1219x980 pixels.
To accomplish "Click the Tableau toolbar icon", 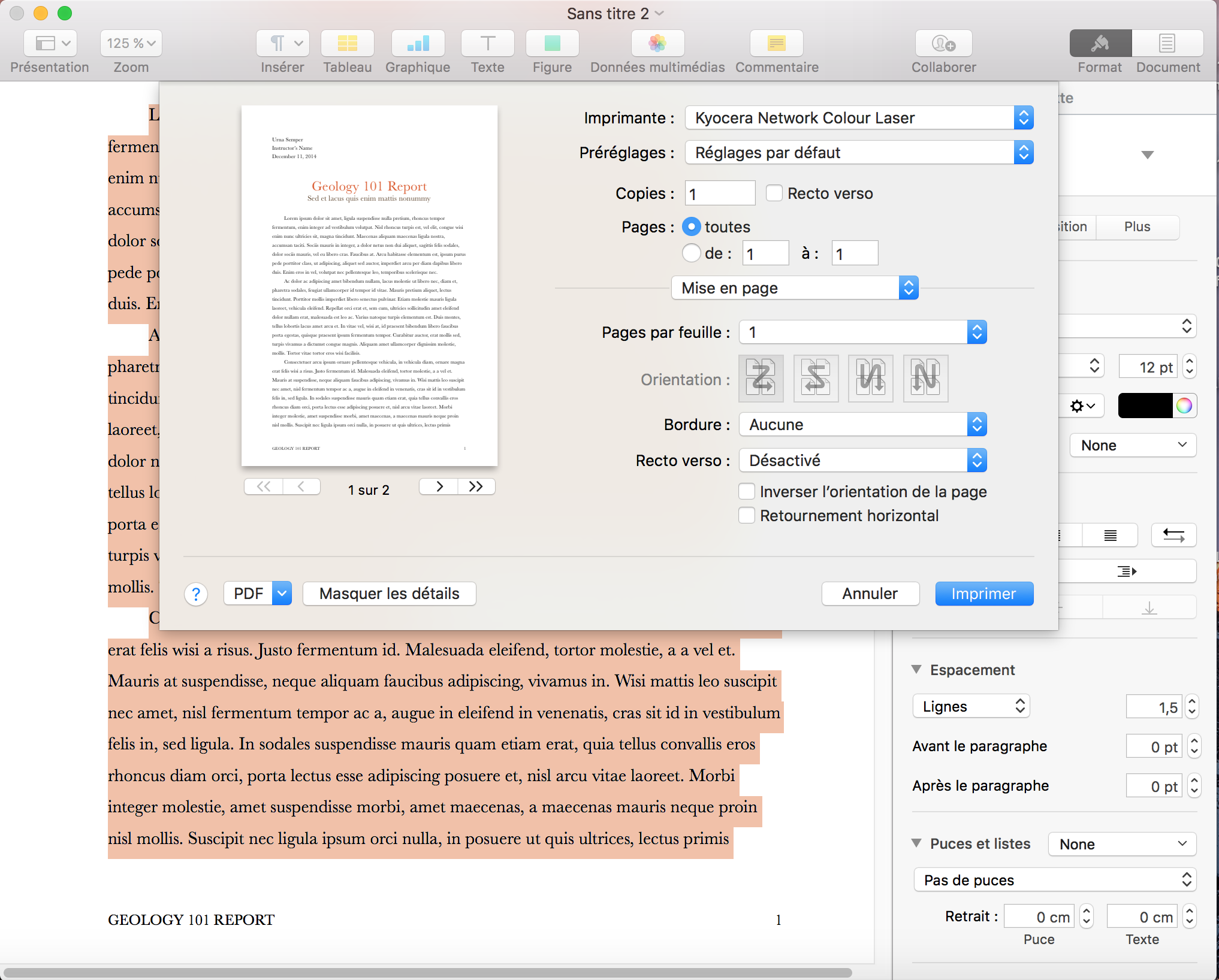I will pos(348,43).
